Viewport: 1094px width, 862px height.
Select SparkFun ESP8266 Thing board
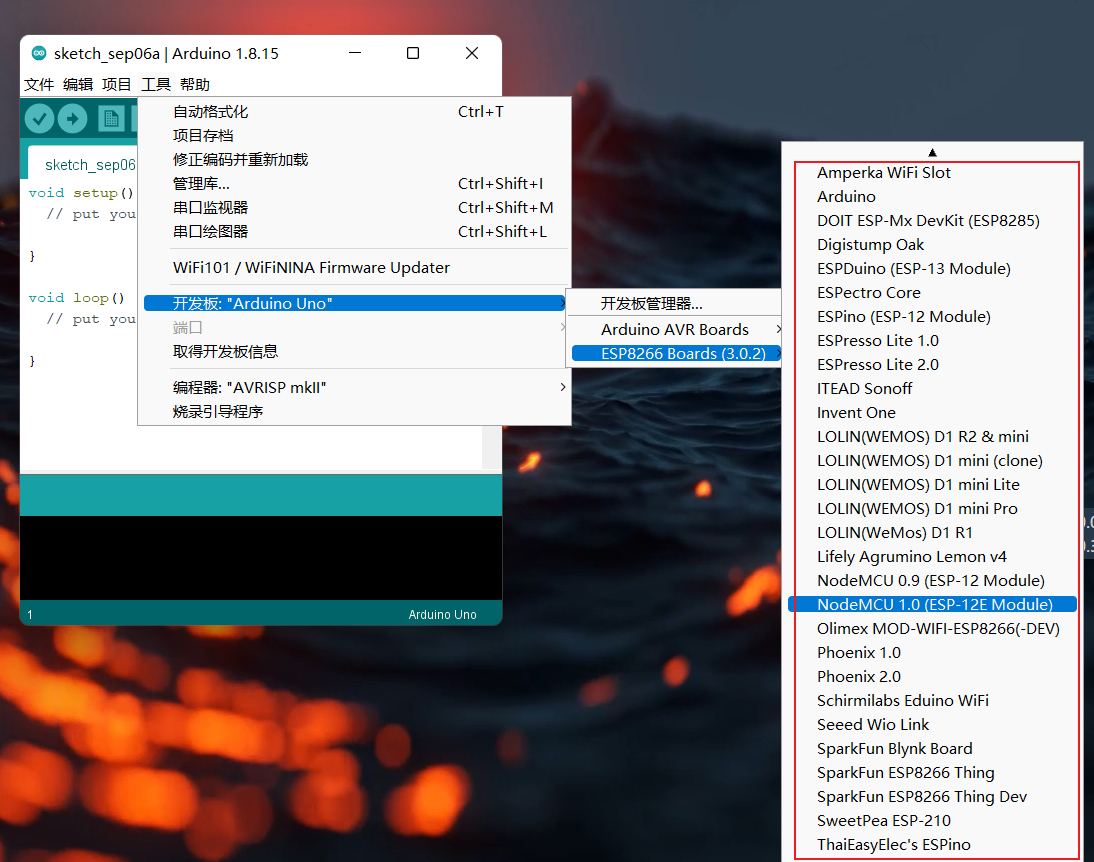pos(932,773)
